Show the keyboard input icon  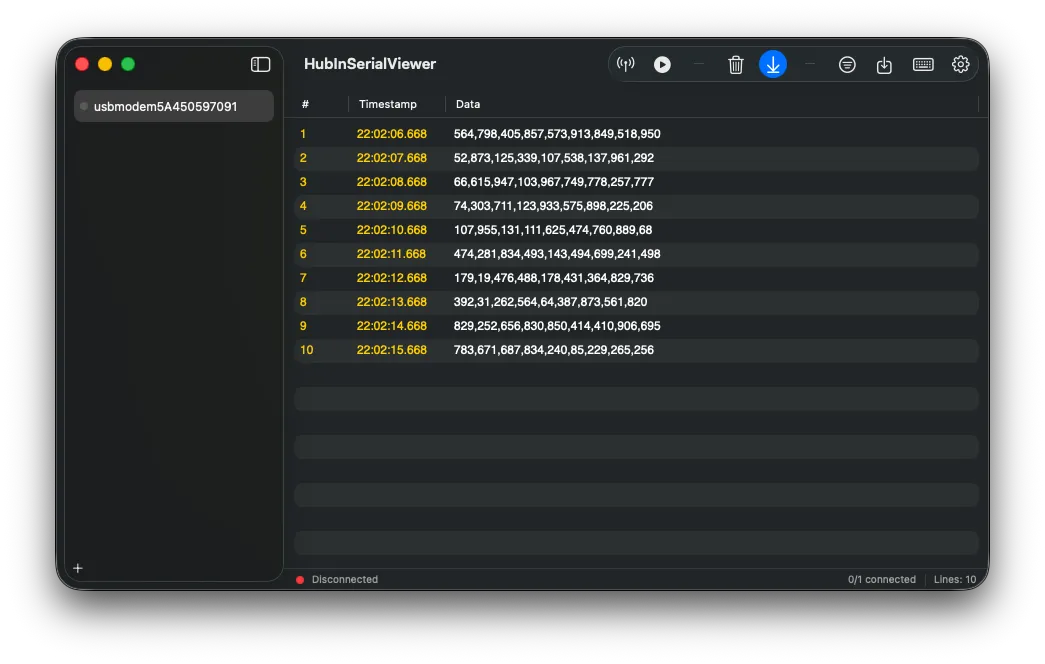[x=922, y=64]
